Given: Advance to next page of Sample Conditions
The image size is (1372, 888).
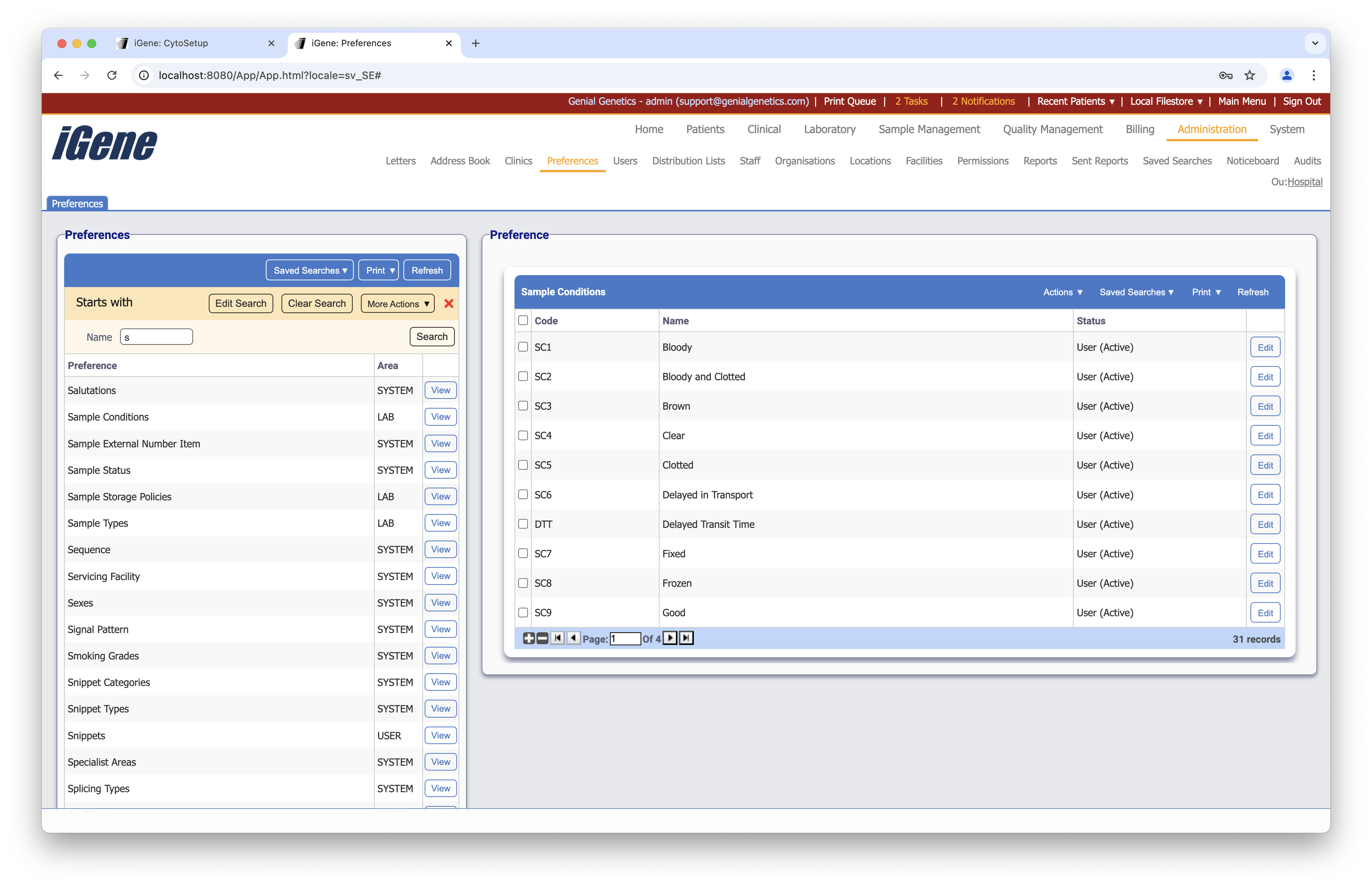Looking at the screenshot, I should (x=670, y=639).
